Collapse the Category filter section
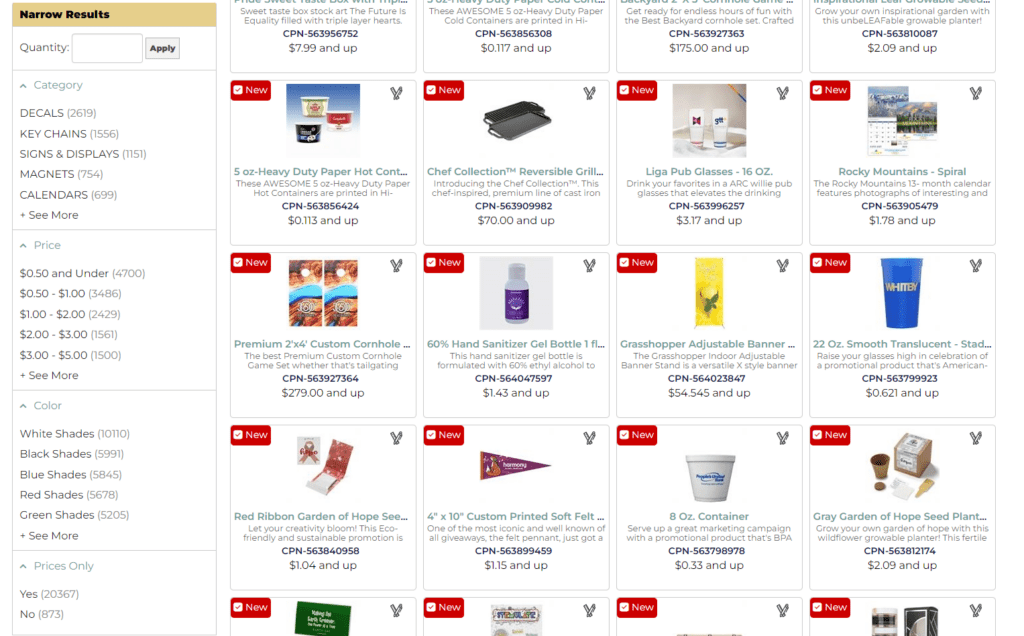 pyautogui.click(x=24, y=86)
